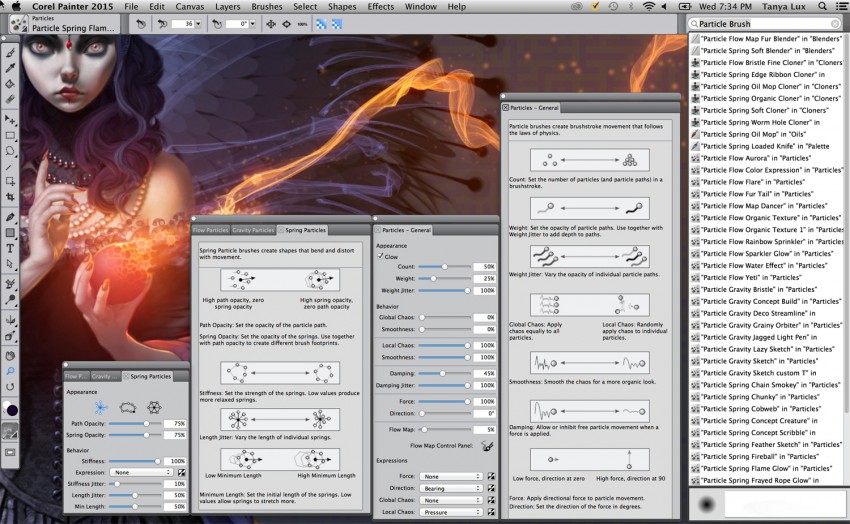The width and height of the screenshot is (850, 524).
Task: Select the paper selector in the toolbox
Action: click(x=10, y=432)
